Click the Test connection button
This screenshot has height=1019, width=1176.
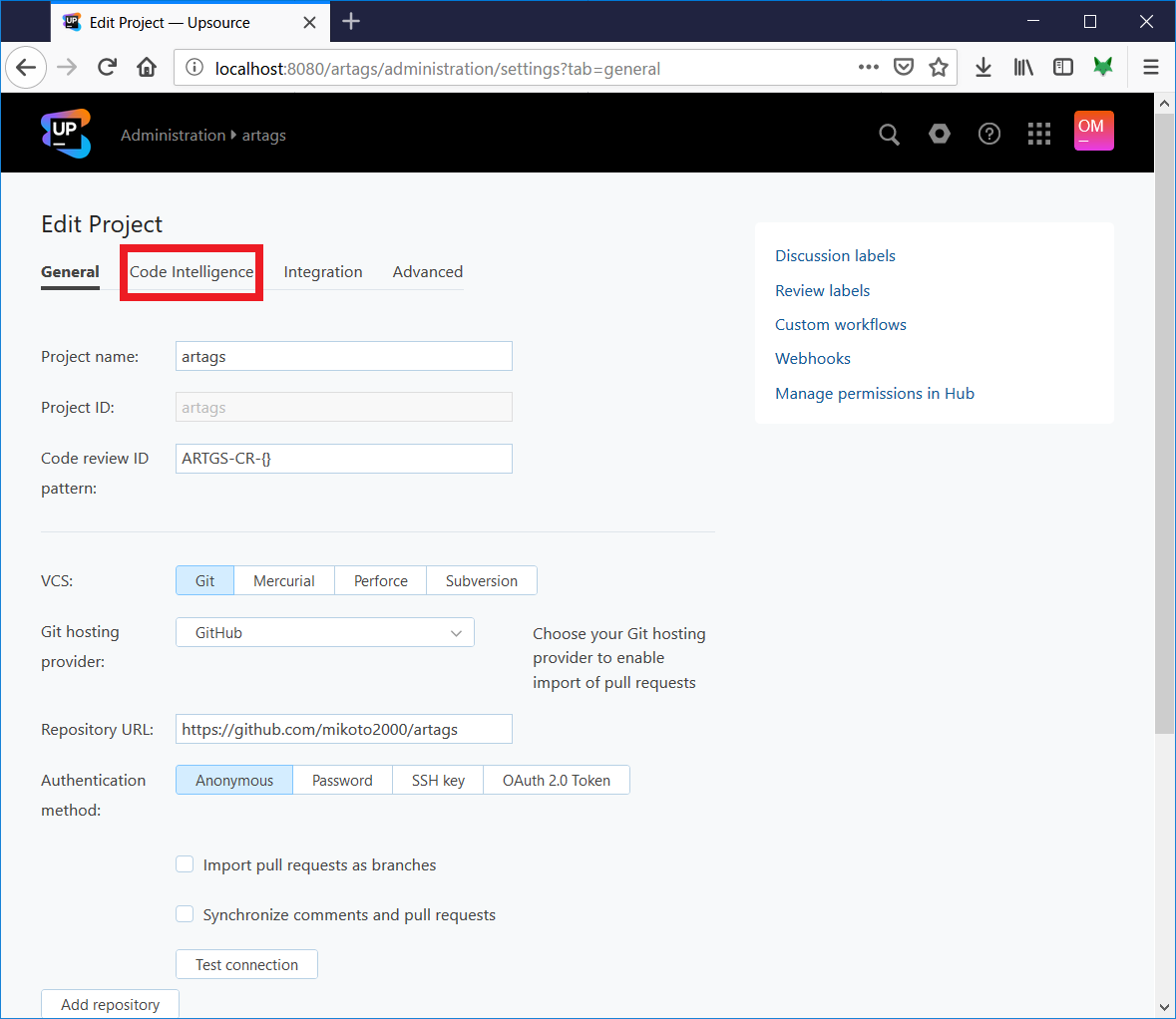click(246, 964)
